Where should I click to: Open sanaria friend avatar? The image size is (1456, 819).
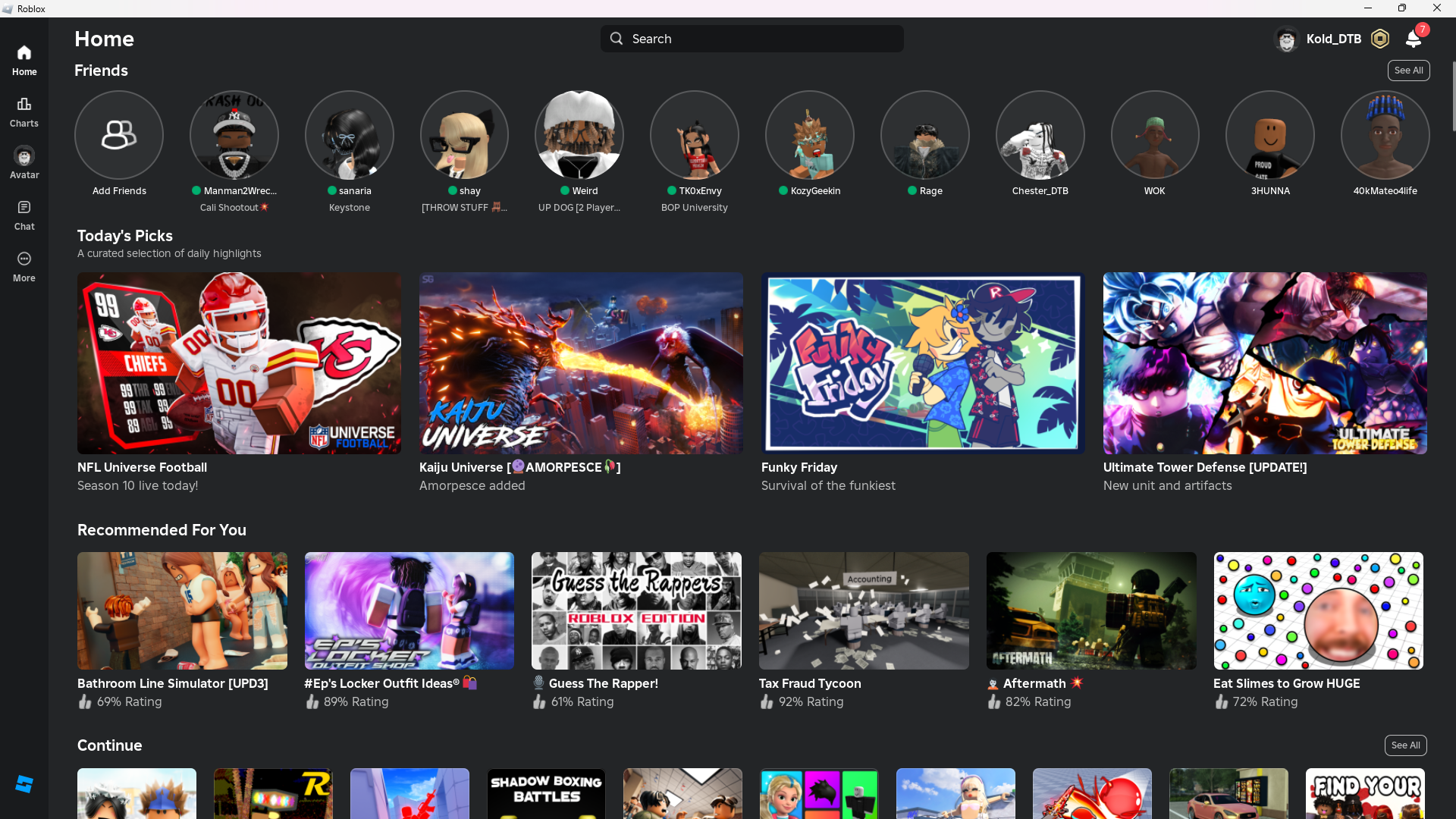click(350, 135)
